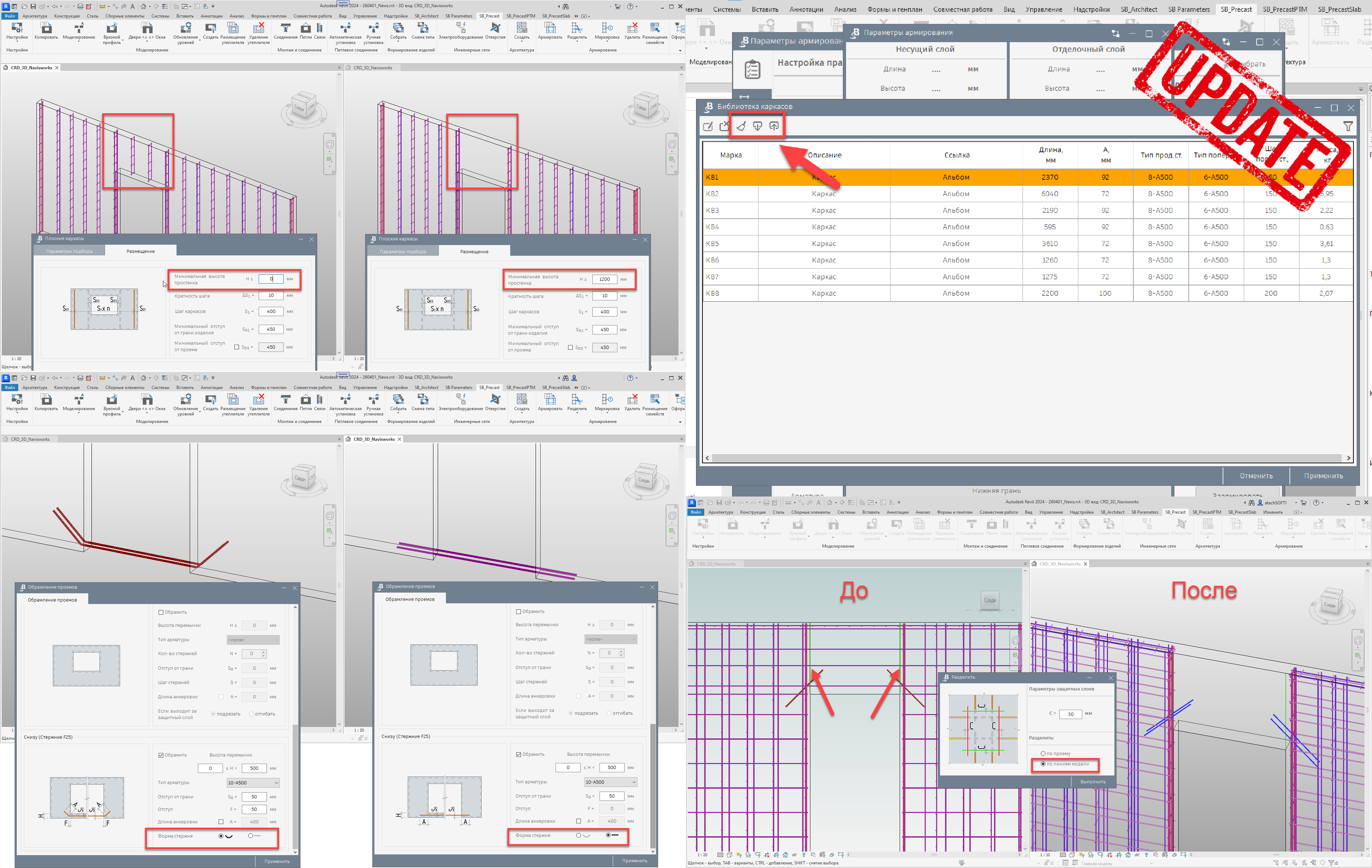Switch to Параметры подбора tab in left Плоские каркасы
The width and height of the screenshot is (1372, 868).
pos(69,251)
